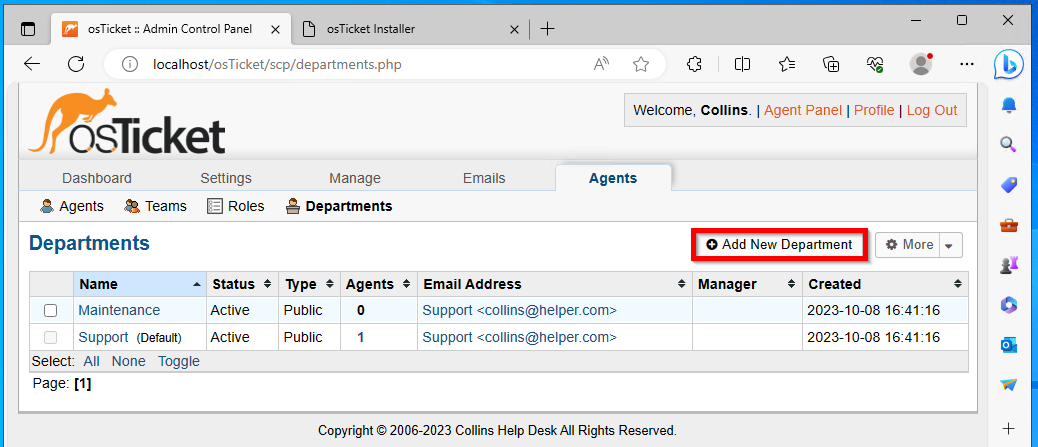Toggle selection via the Toggle link
The height and width of the screenshot is (447, 1038).
point(179,361)
